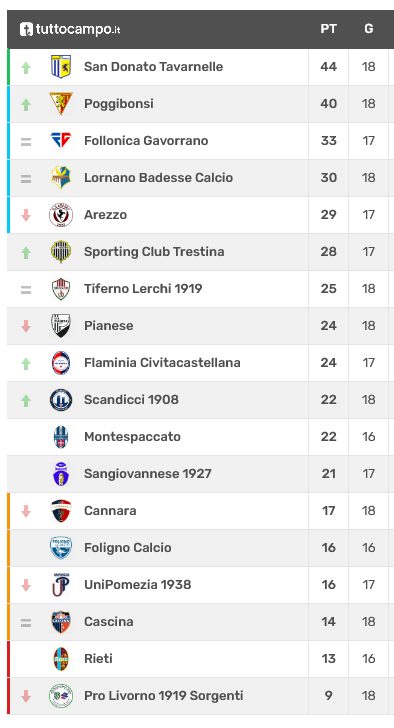Image resolution: width=394 pixels, height=728 pixels.
Task: Click the green up arrow beside Poggibonsi
Action: point(26,104)
